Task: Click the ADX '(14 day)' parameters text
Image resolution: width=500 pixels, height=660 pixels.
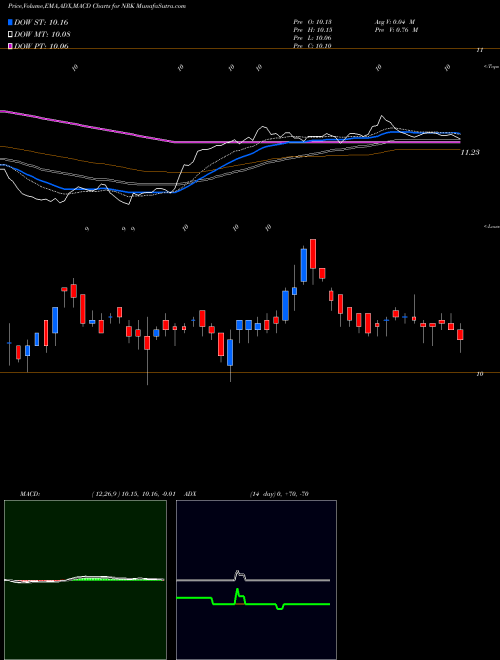Action: [263, 494]
